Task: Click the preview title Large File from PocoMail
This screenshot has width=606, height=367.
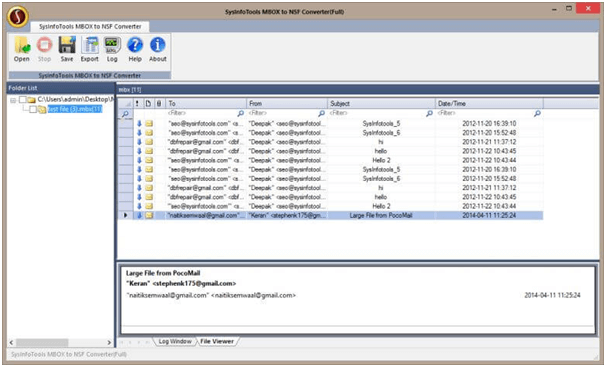Action: [163, 273]
